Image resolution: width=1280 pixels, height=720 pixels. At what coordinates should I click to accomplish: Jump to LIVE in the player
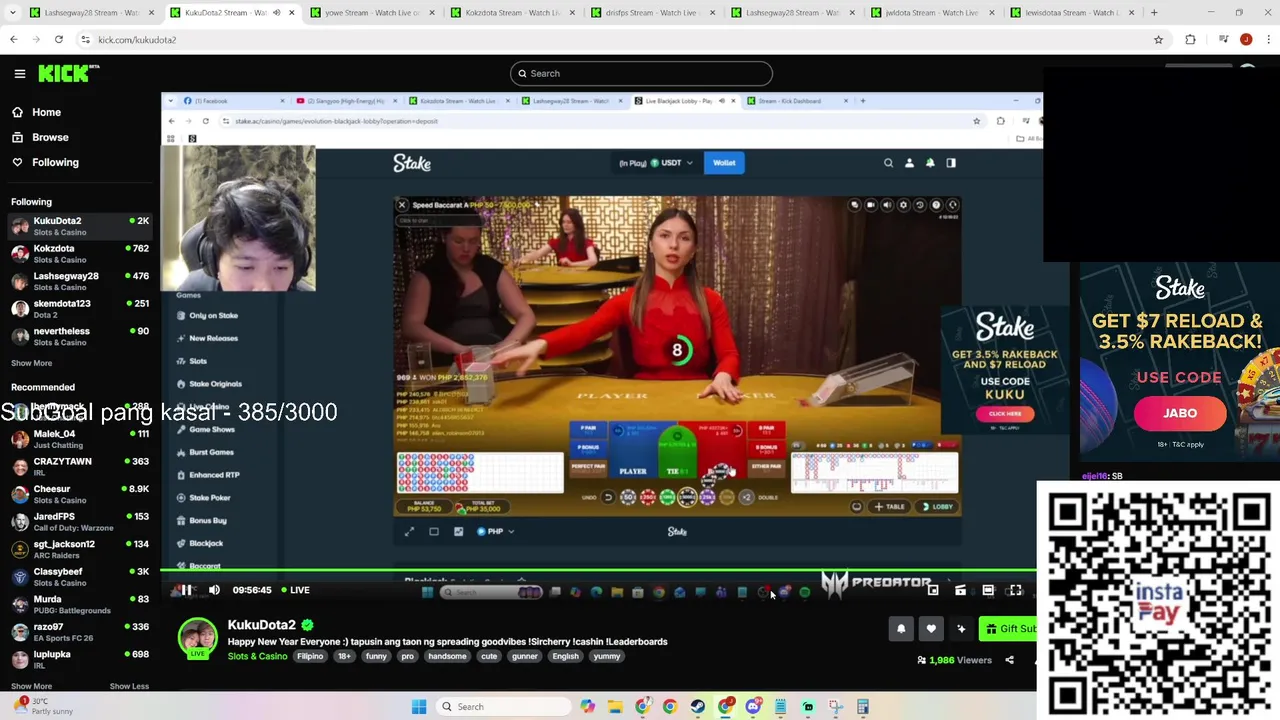(295, 590)
